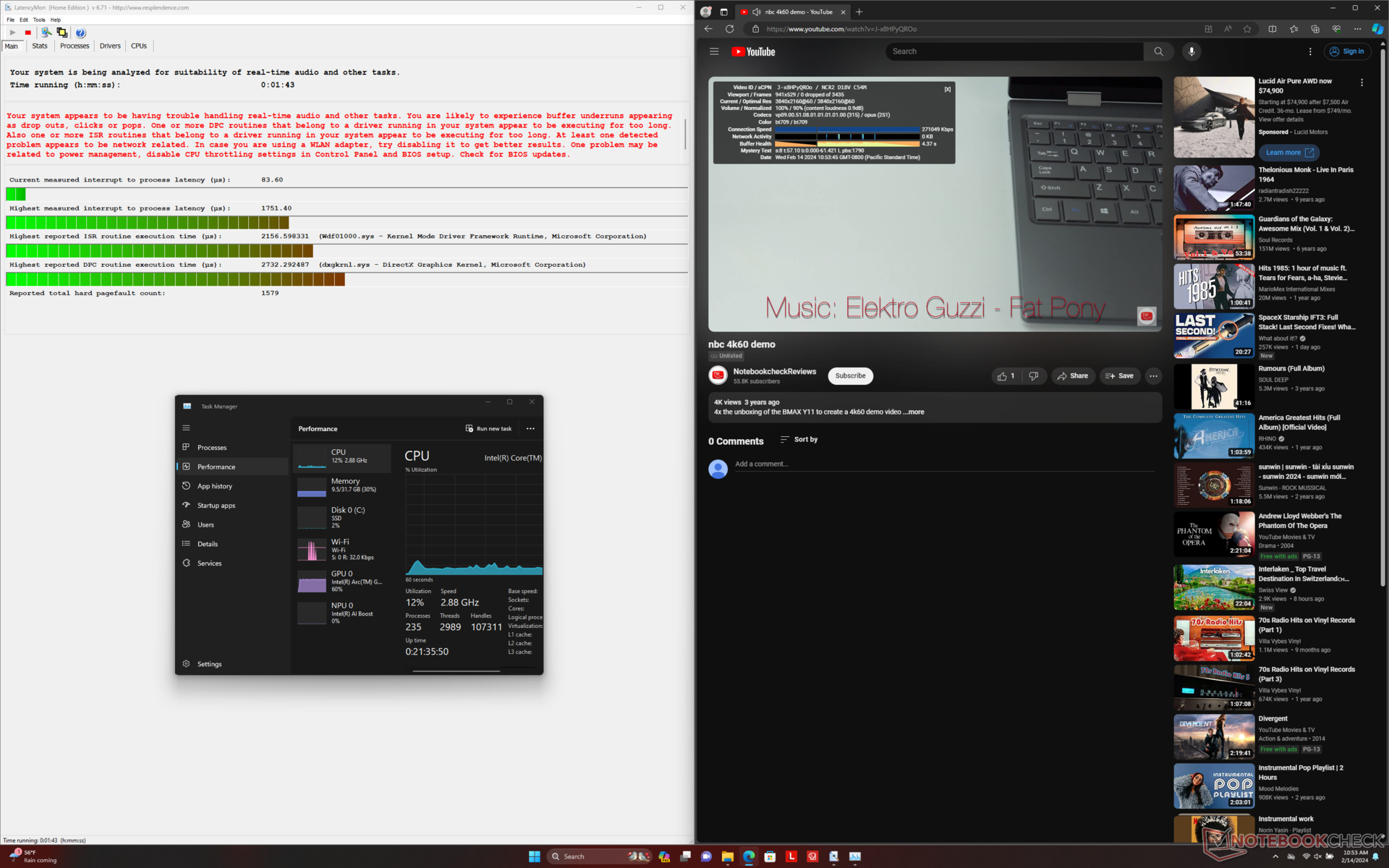
Task: Select GPU 0 in Task Manager
Action: click(x=342, y=581)
